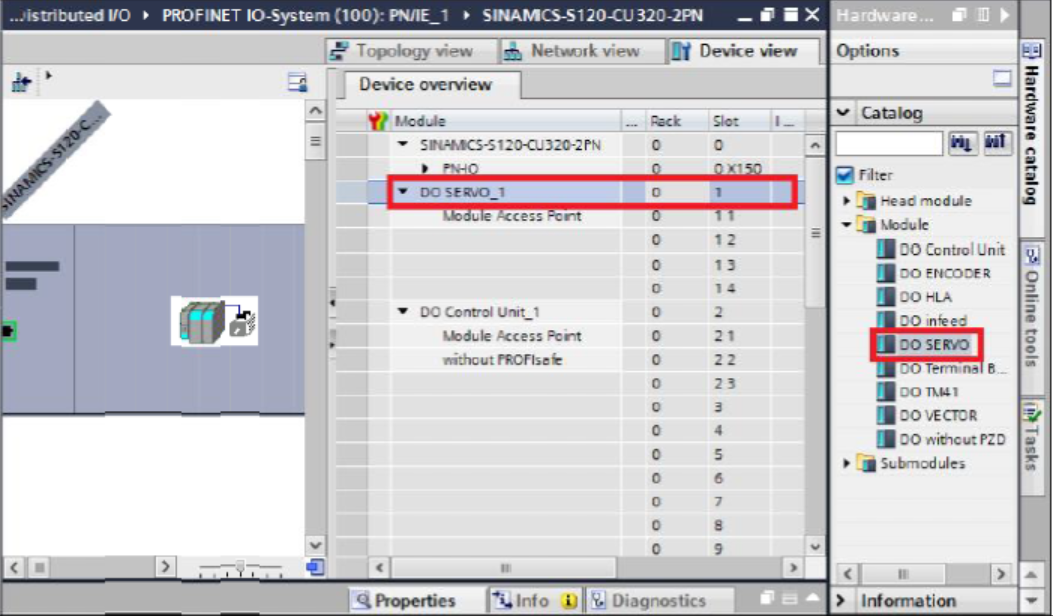Select DO SERVO in catalog
This screenshot has height=616, width=1053.
[935, 345]
